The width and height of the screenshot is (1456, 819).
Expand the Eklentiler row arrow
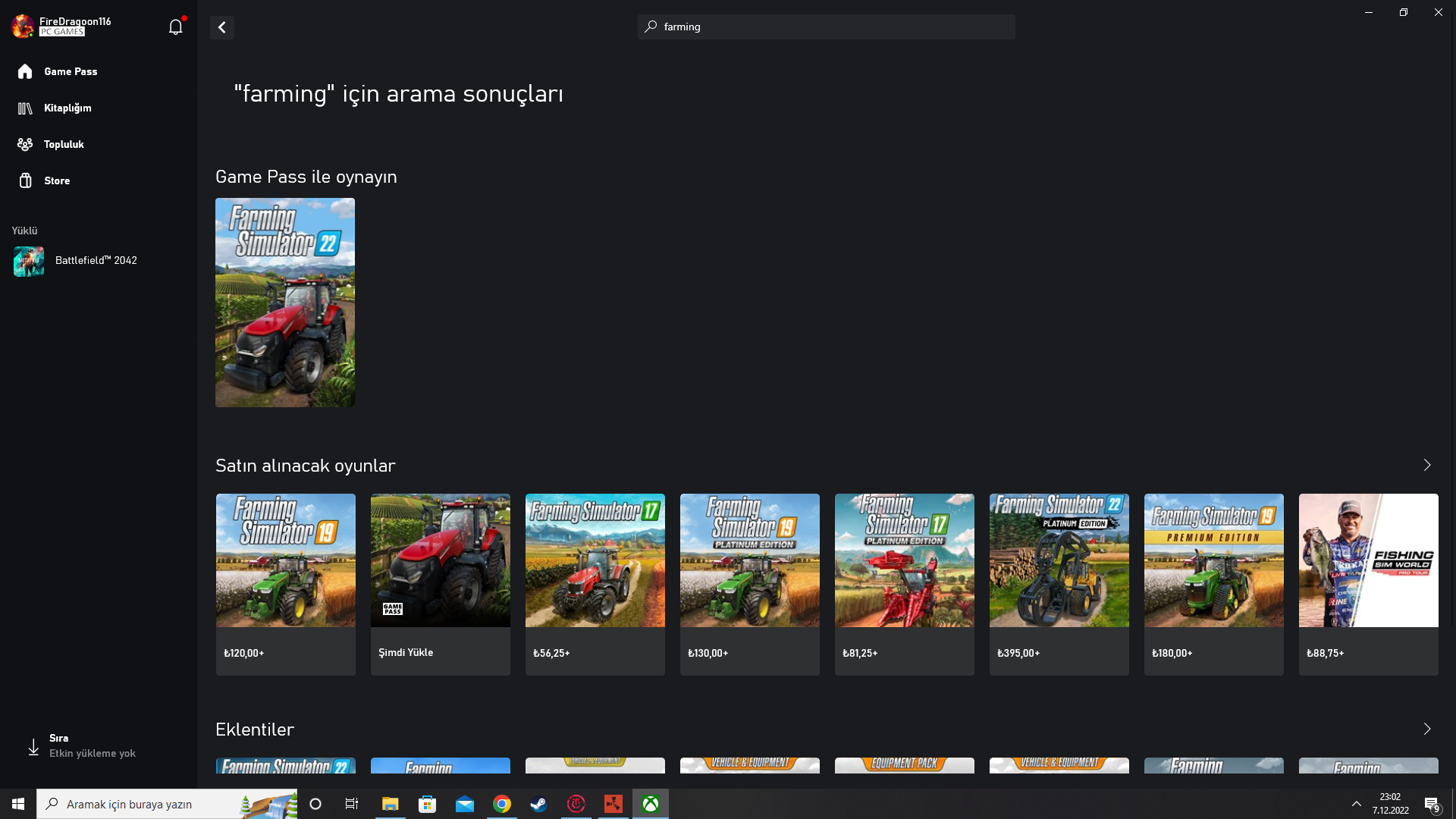(x=1427, y=729)
